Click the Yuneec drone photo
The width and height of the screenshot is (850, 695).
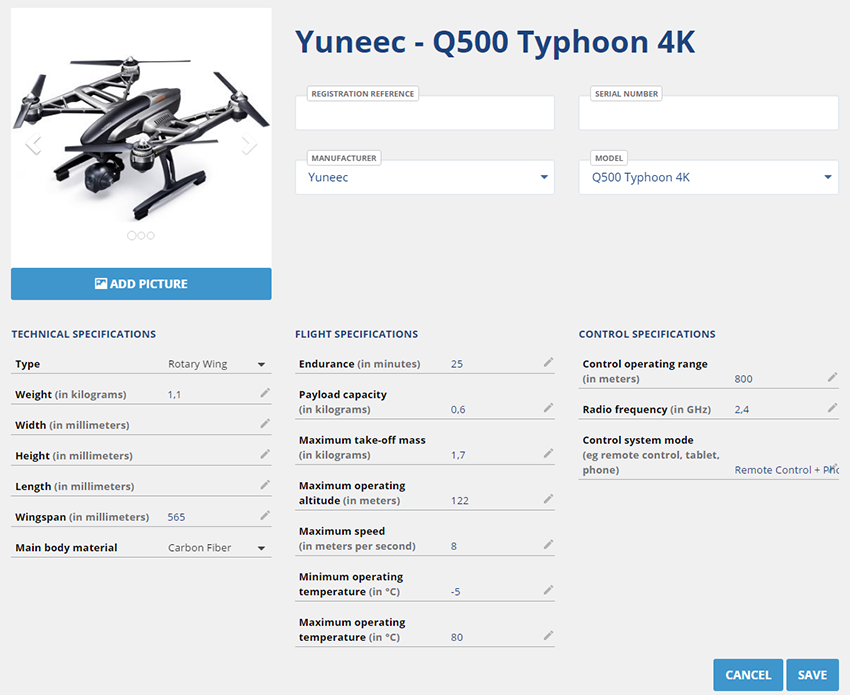141,138
